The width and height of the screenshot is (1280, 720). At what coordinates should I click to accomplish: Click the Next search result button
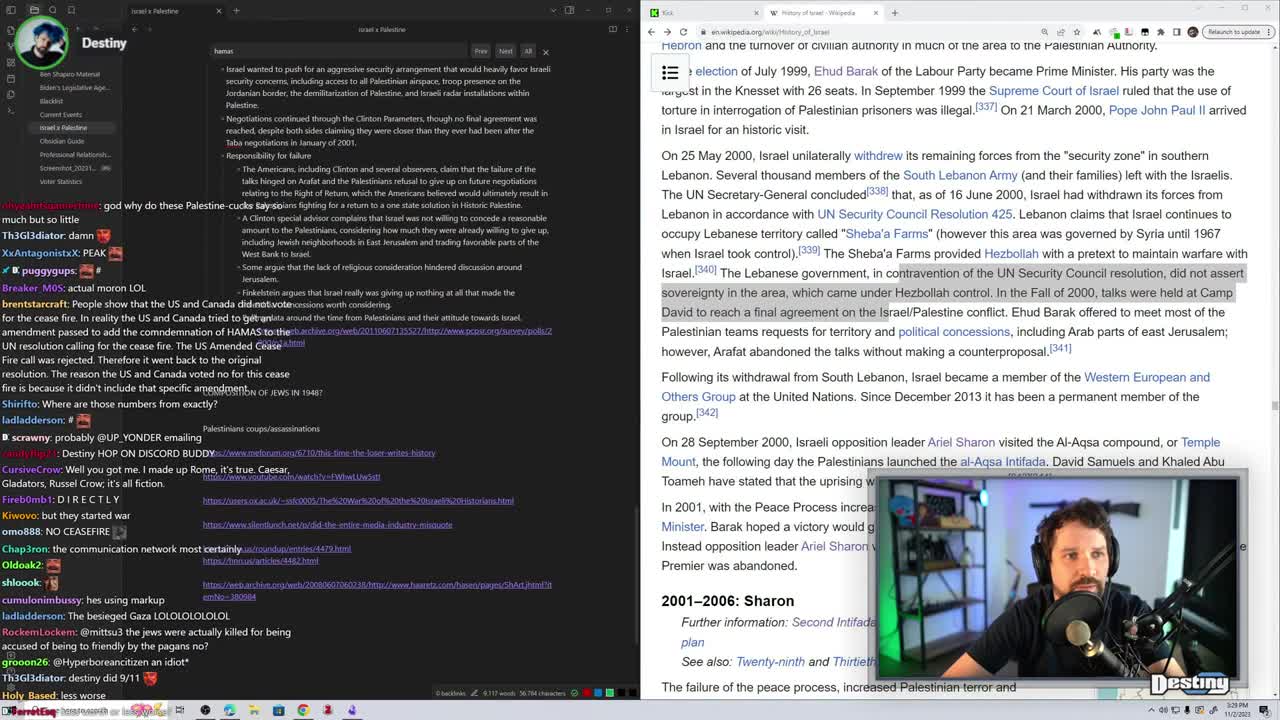point(505,51)
